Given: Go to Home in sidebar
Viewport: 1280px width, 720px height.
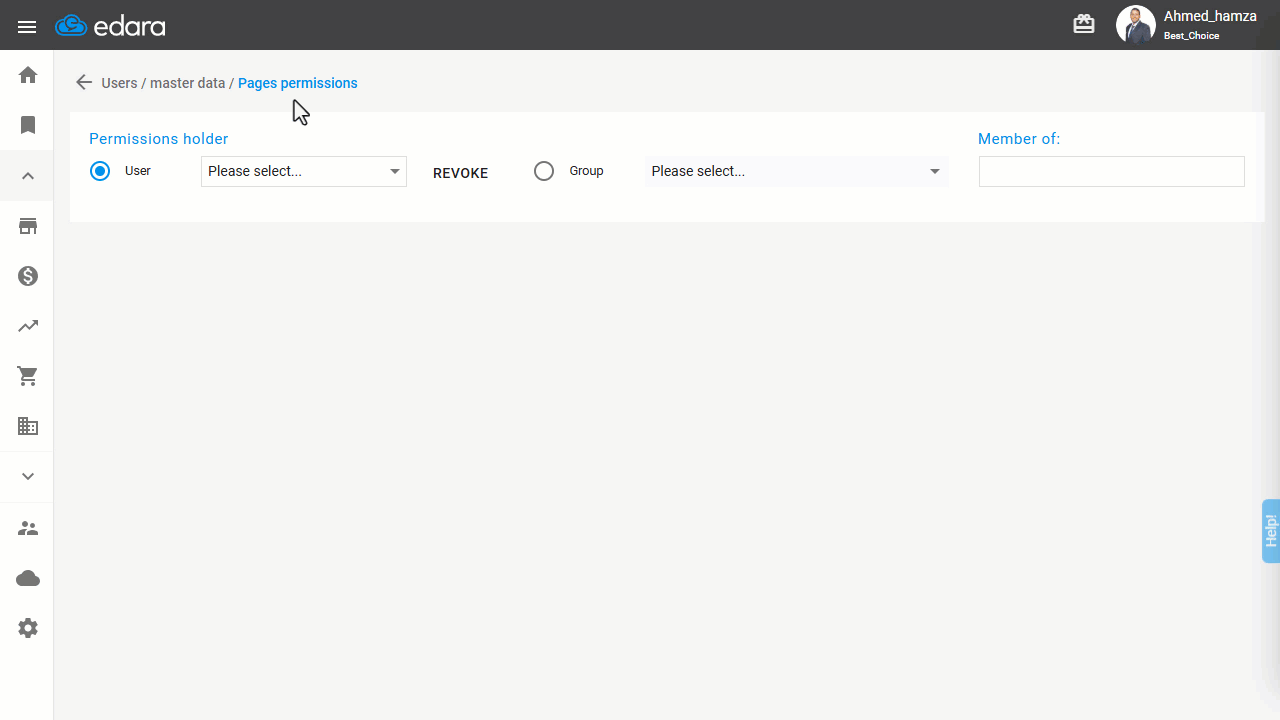Looking at the screenshot, I should click(x=28, y=75).
